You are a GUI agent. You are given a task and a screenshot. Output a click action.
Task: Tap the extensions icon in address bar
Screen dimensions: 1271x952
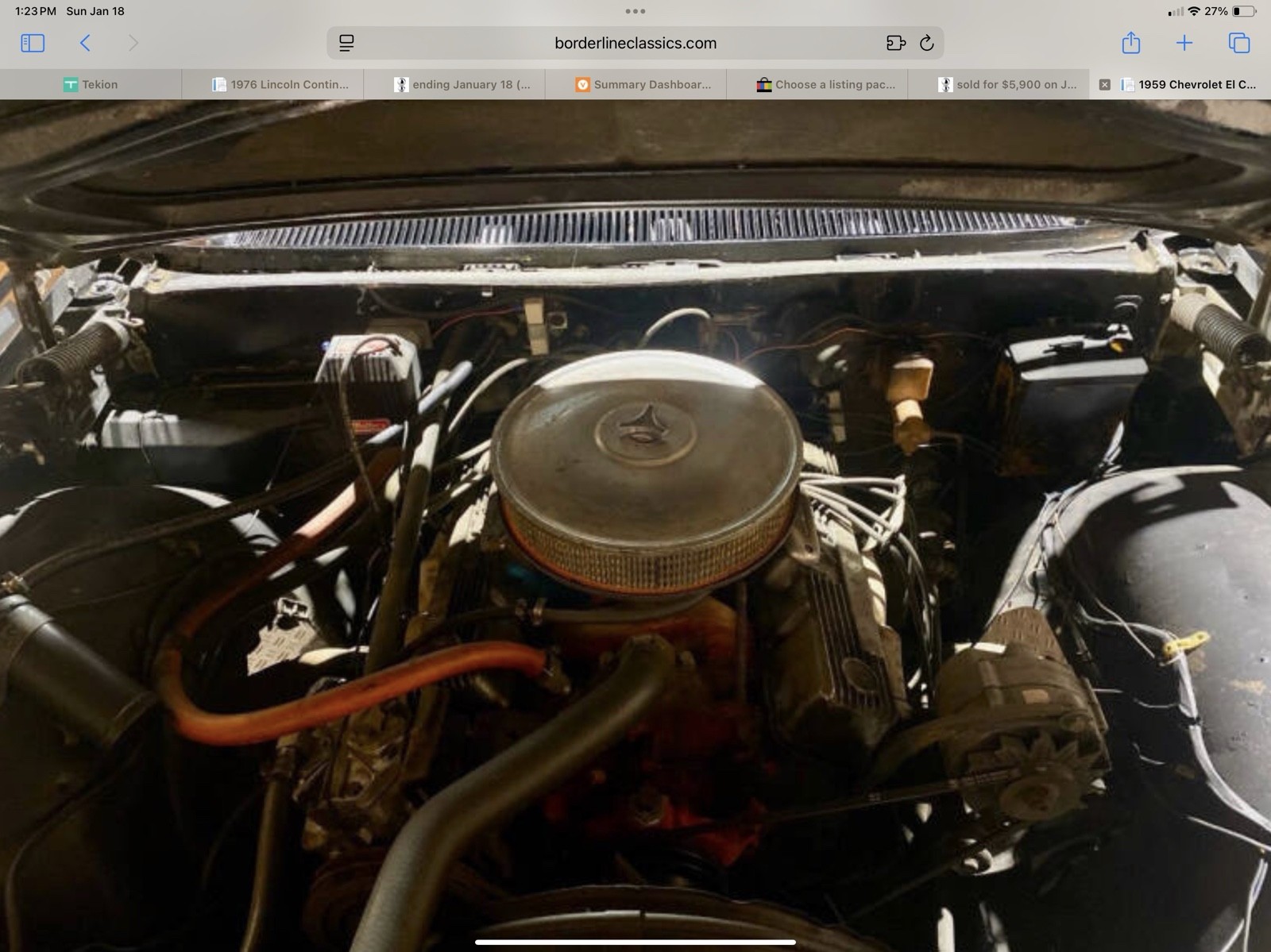(895, 43)
